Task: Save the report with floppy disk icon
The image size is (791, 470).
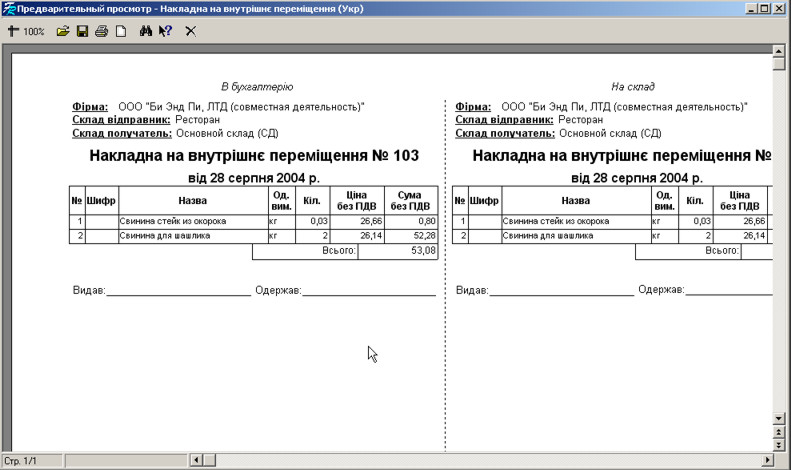Action: coord(82,32)
